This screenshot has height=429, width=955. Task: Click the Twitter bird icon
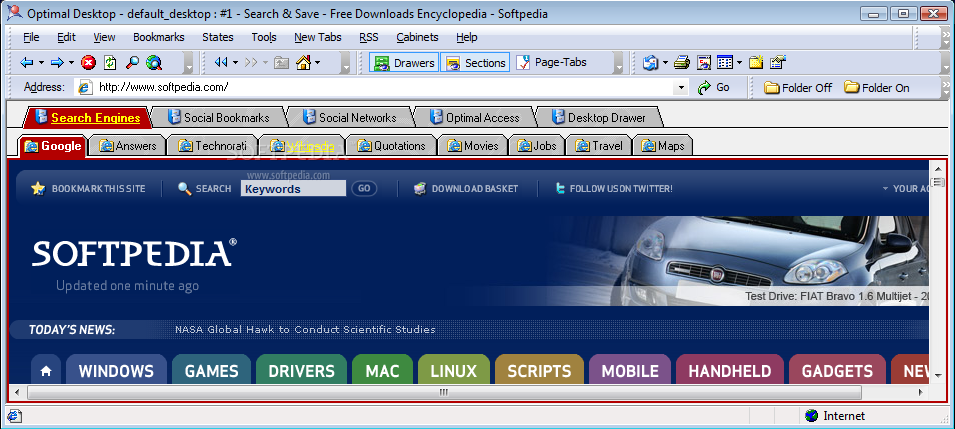(x=560, y=188)
